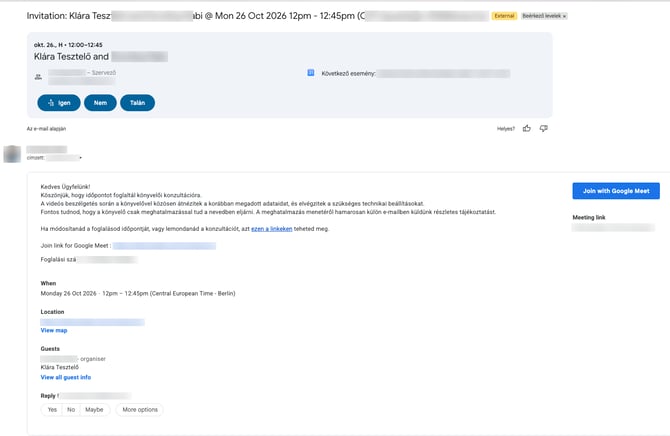Image resolution: width=670 pixels, height=436 pixels.
Task: Click the thumbs up feedback icon
Action: pos(526,128)
